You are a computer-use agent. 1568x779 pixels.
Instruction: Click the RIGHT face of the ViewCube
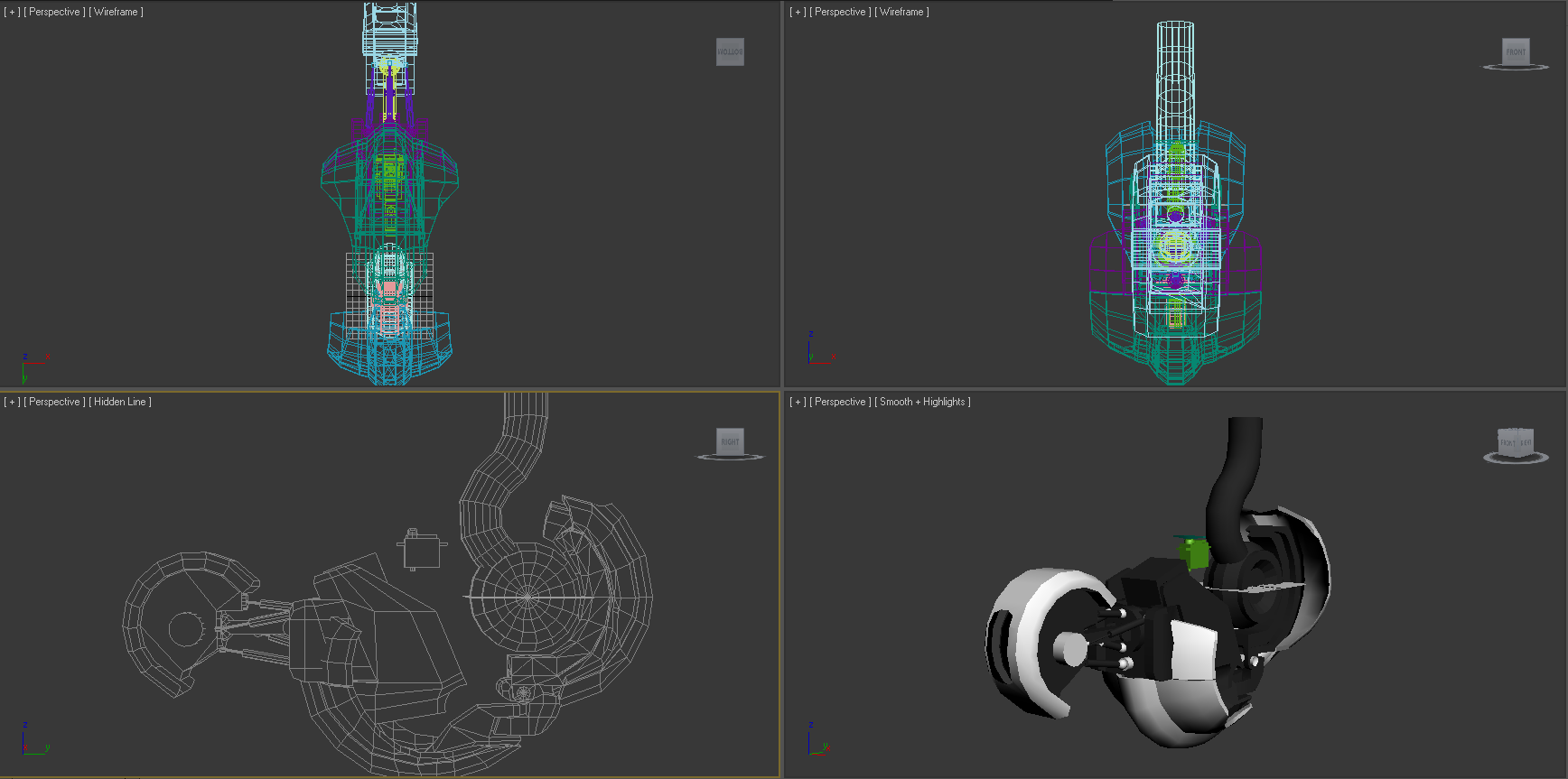tap(730, 441)
